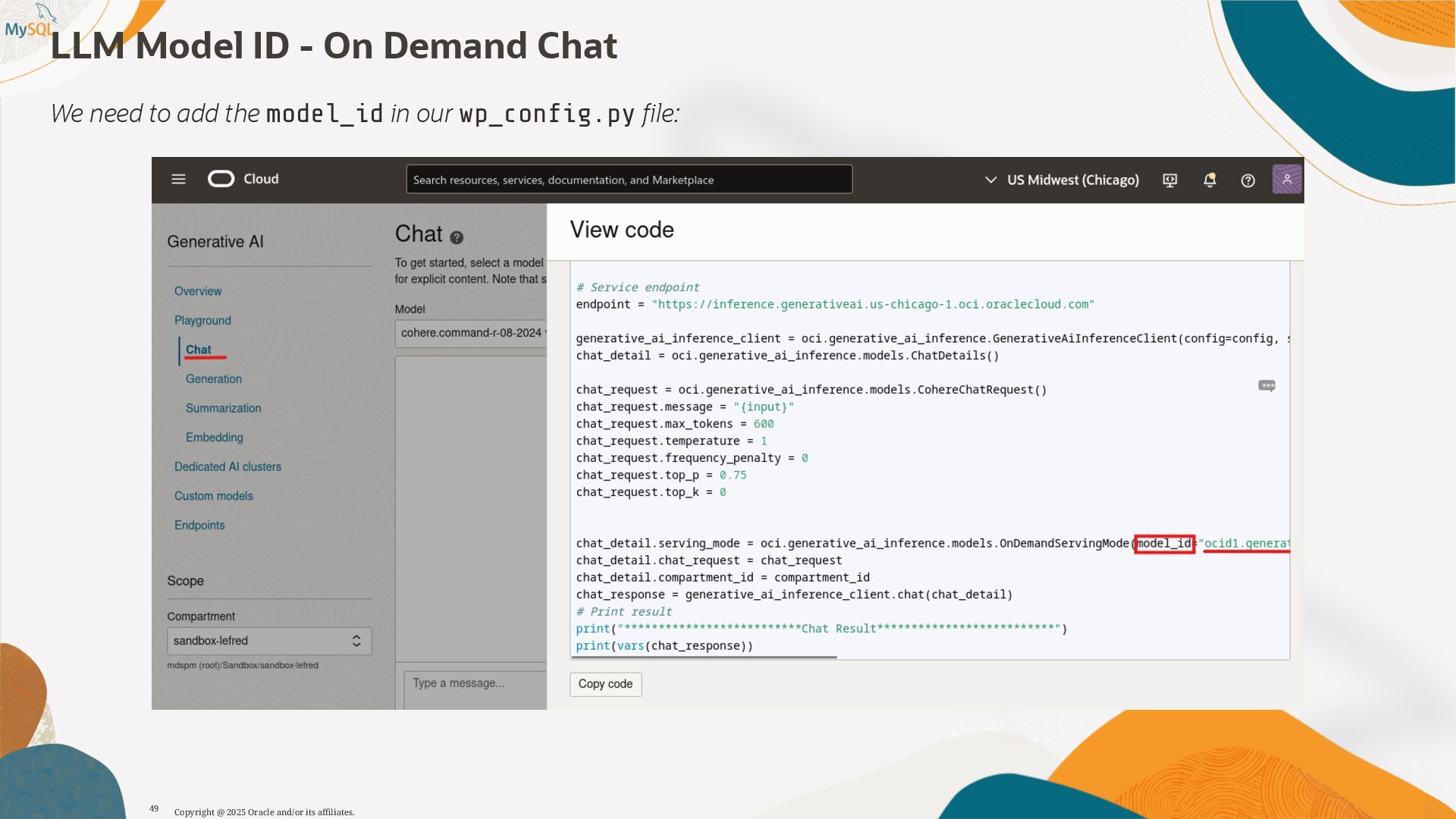Expand the US Midwest (Chicago) region selector
This screenshot has width=1456, height=819.
tap(1062, 180)
